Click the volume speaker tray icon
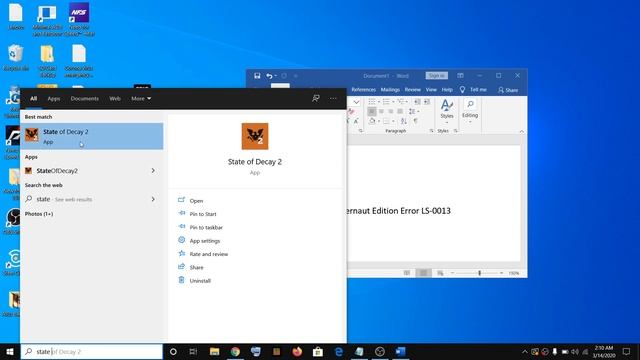This screenshot has width=640, height=360. (575, 351)
